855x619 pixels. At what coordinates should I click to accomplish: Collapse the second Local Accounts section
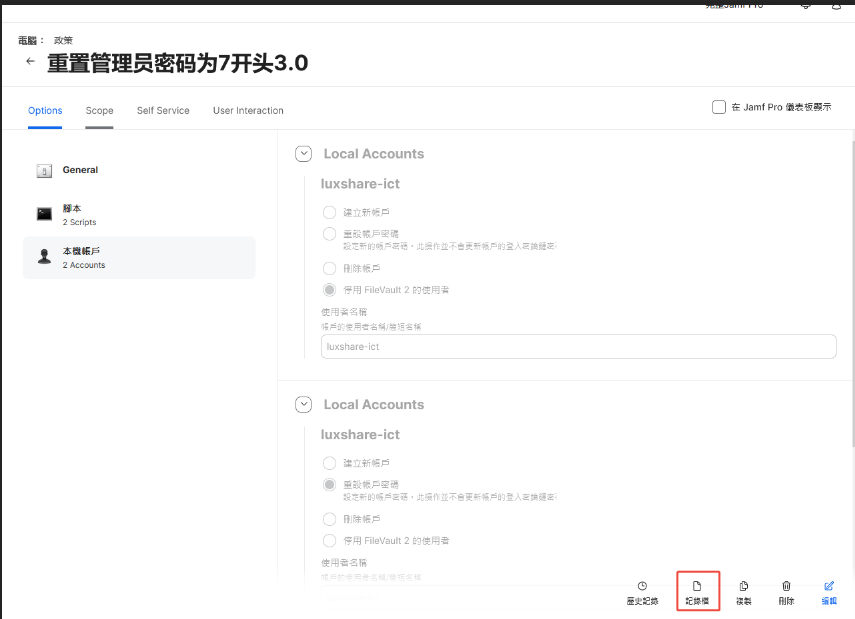[303, 405]
